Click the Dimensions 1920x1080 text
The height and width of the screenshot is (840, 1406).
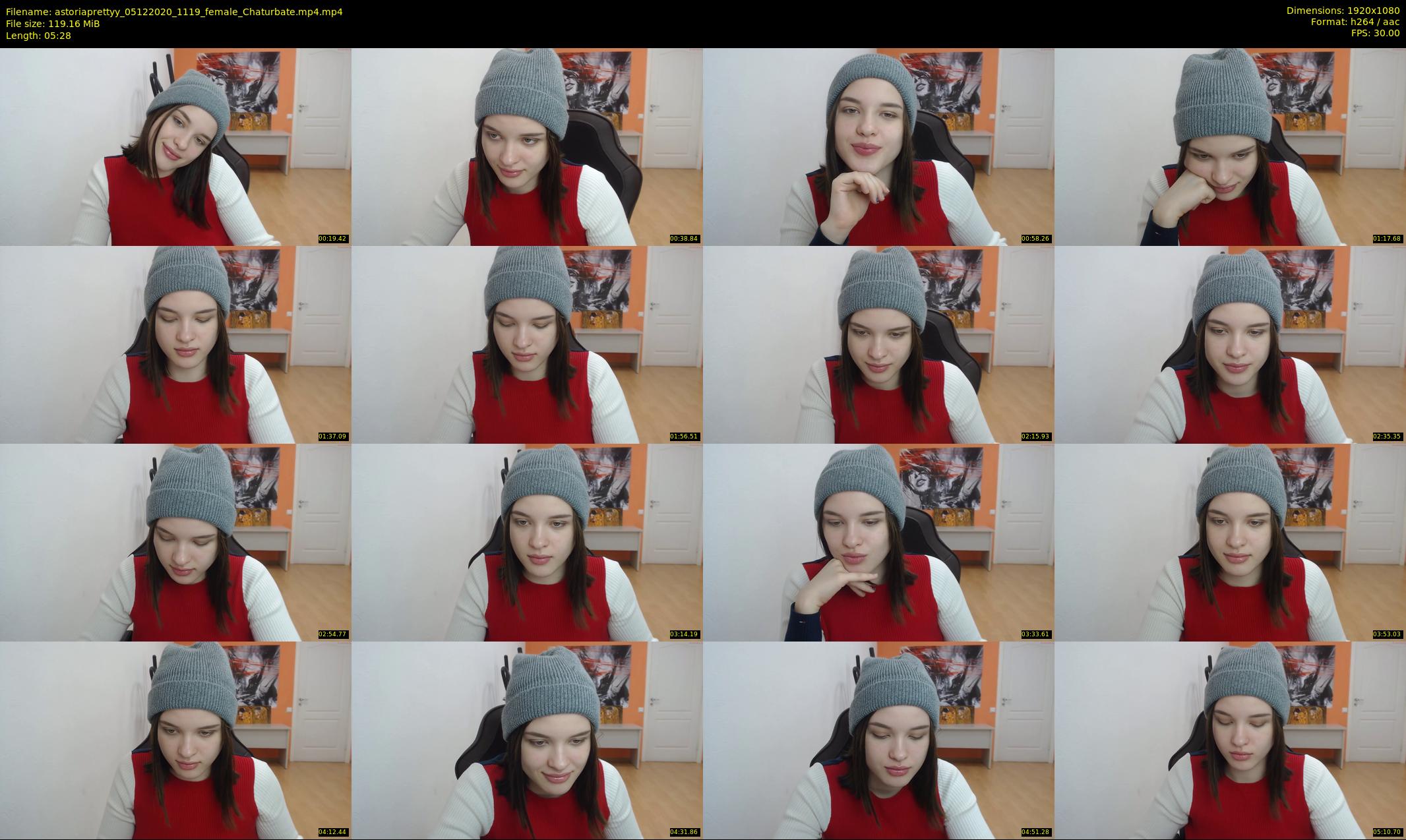click(1343, 11)
